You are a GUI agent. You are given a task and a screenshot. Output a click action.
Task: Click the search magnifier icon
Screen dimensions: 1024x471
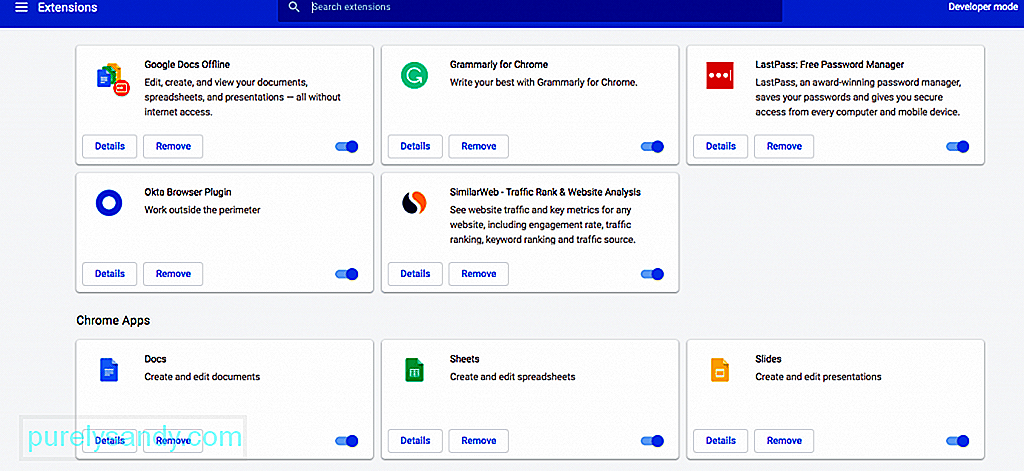point(294,7)
